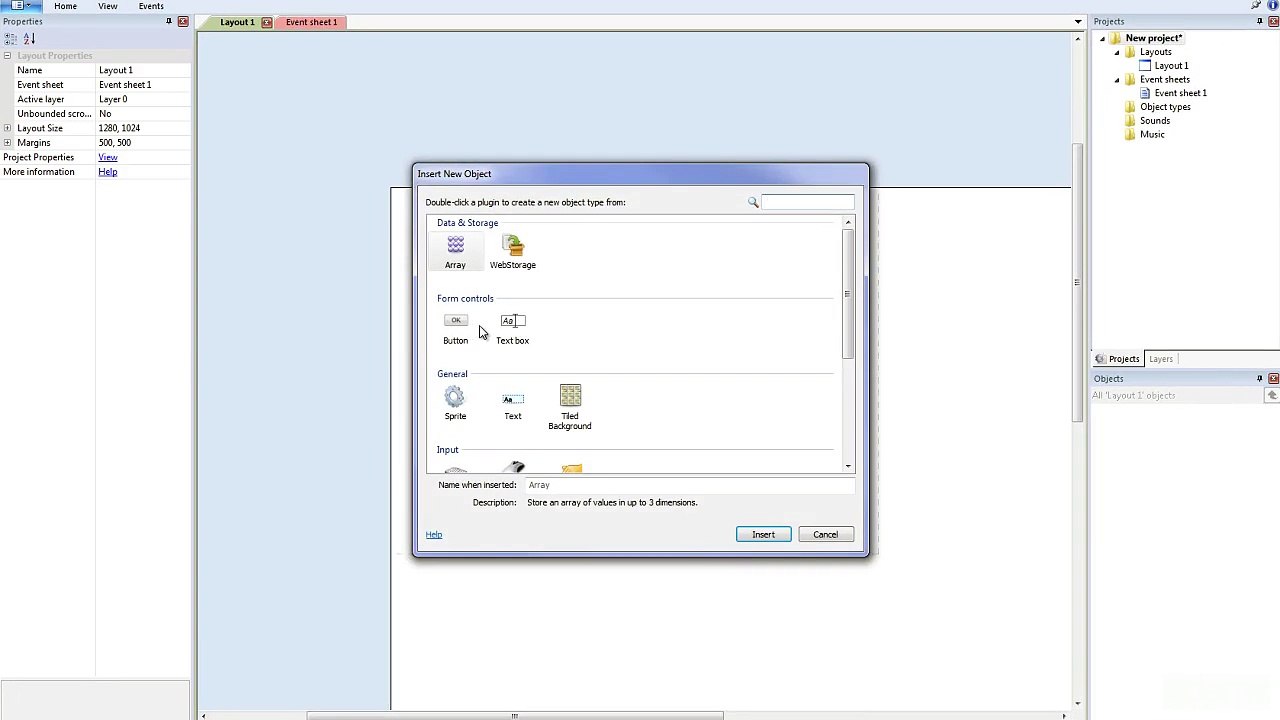Click the blue info icon at top right
This screenshot has height=720, width=1280.
click(x=1273, y=5)
